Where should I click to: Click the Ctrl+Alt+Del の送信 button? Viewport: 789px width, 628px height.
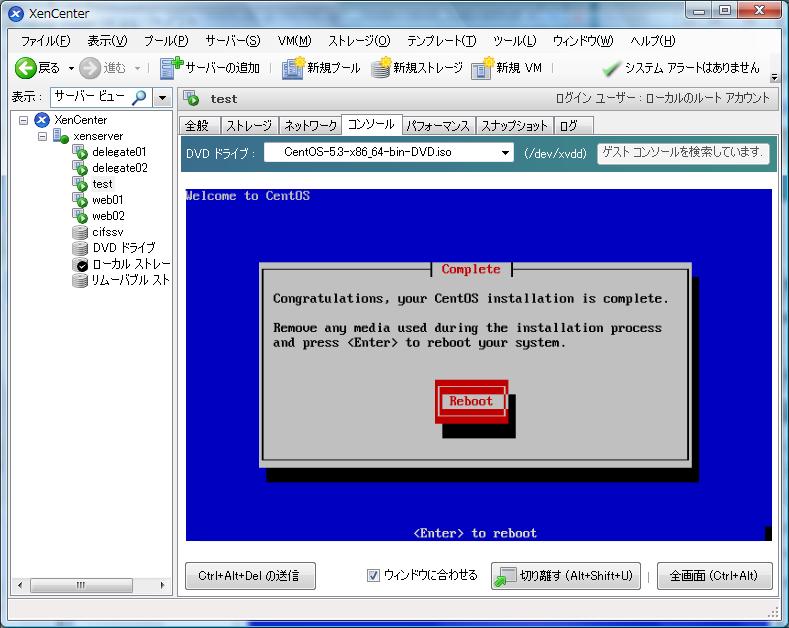250,576
